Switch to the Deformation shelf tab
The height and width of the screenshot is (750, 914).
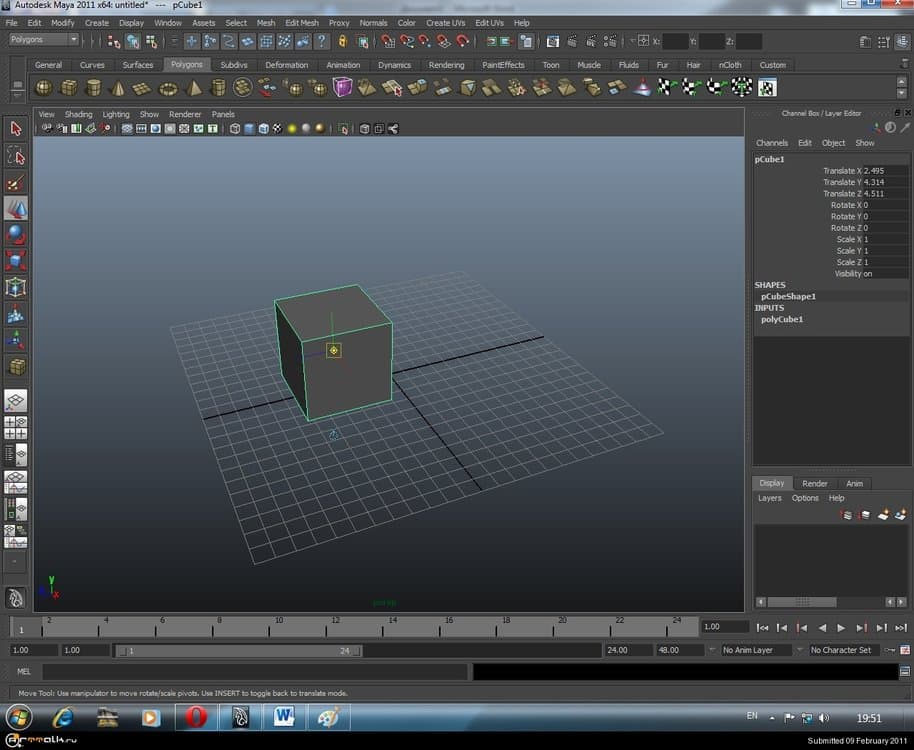click(x=286, y=65)
